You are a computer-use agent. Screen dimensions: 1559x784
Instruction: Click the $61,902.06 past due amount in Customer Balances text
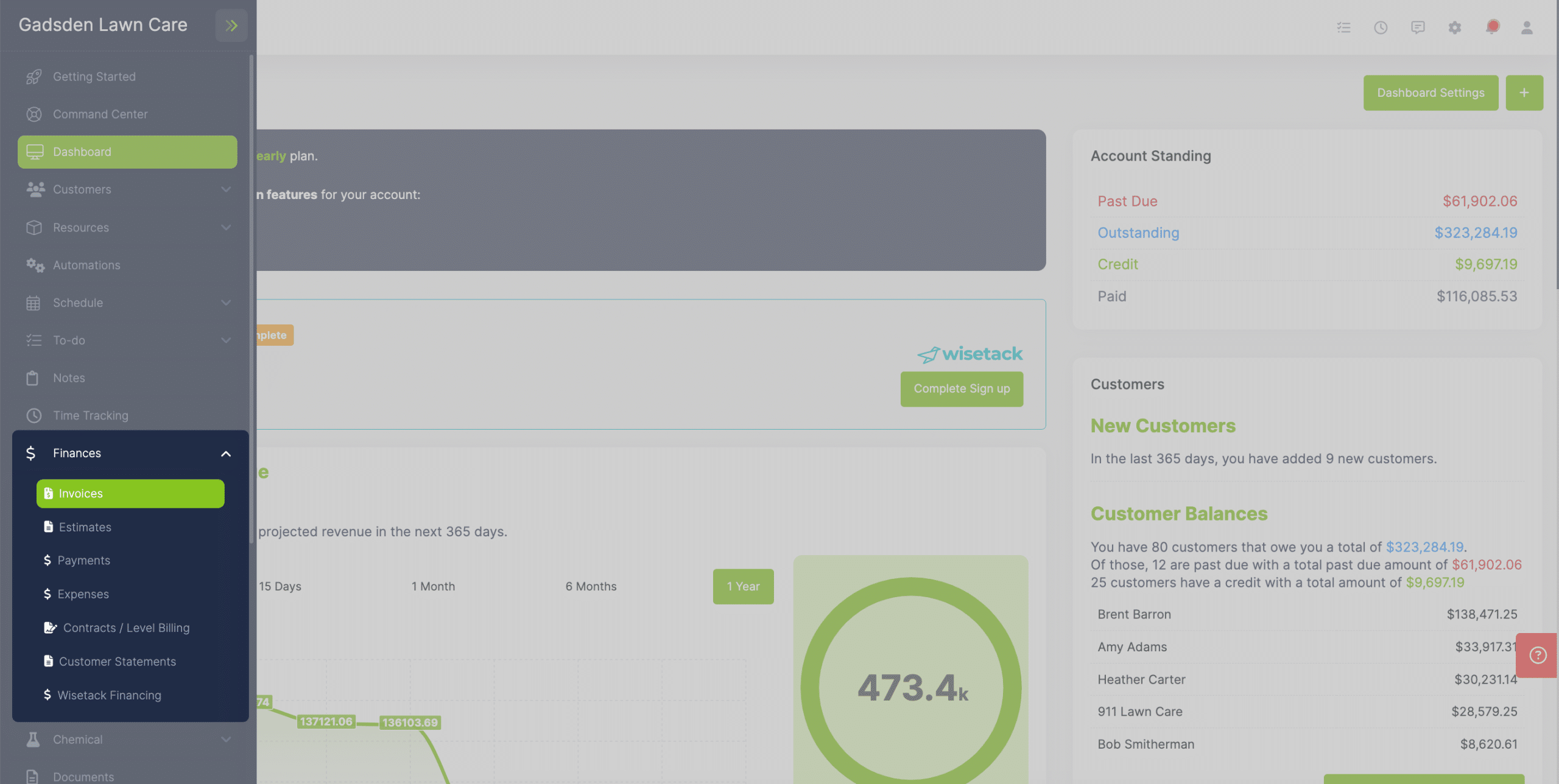1487,564
